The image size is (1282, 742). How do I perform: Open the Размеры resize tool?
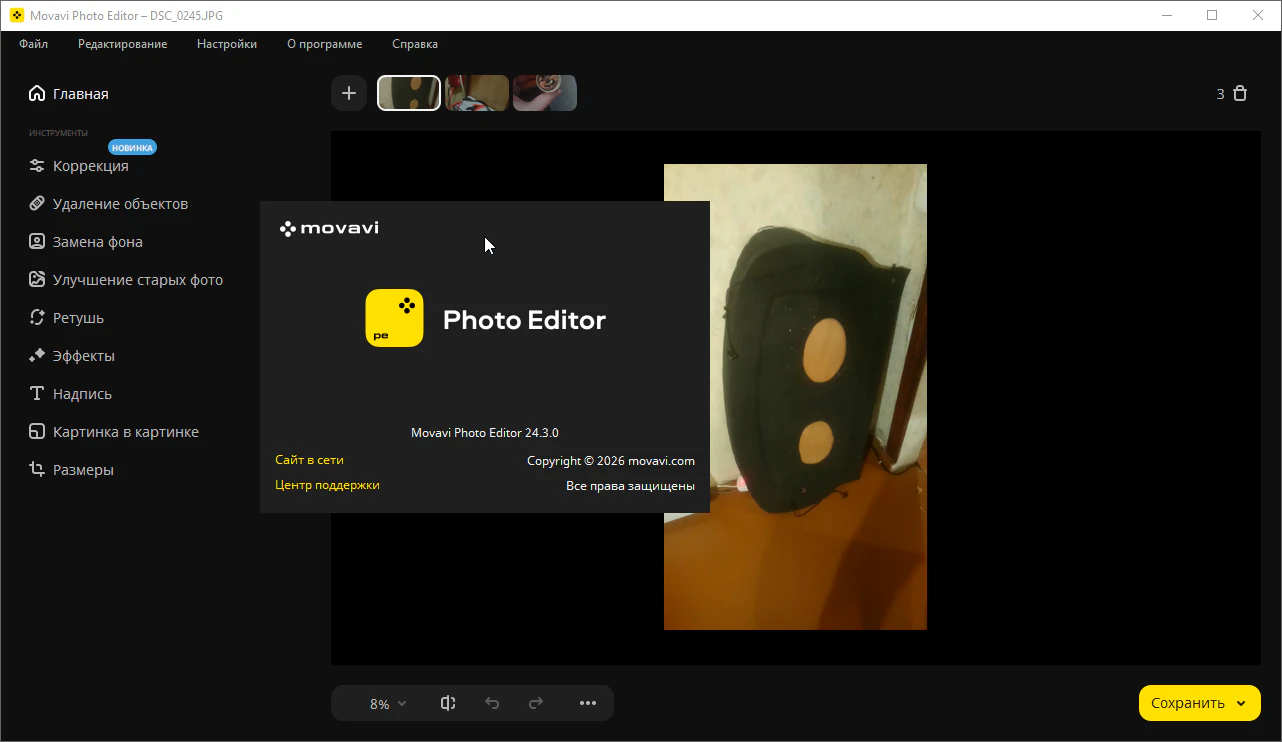coord(83,470)
